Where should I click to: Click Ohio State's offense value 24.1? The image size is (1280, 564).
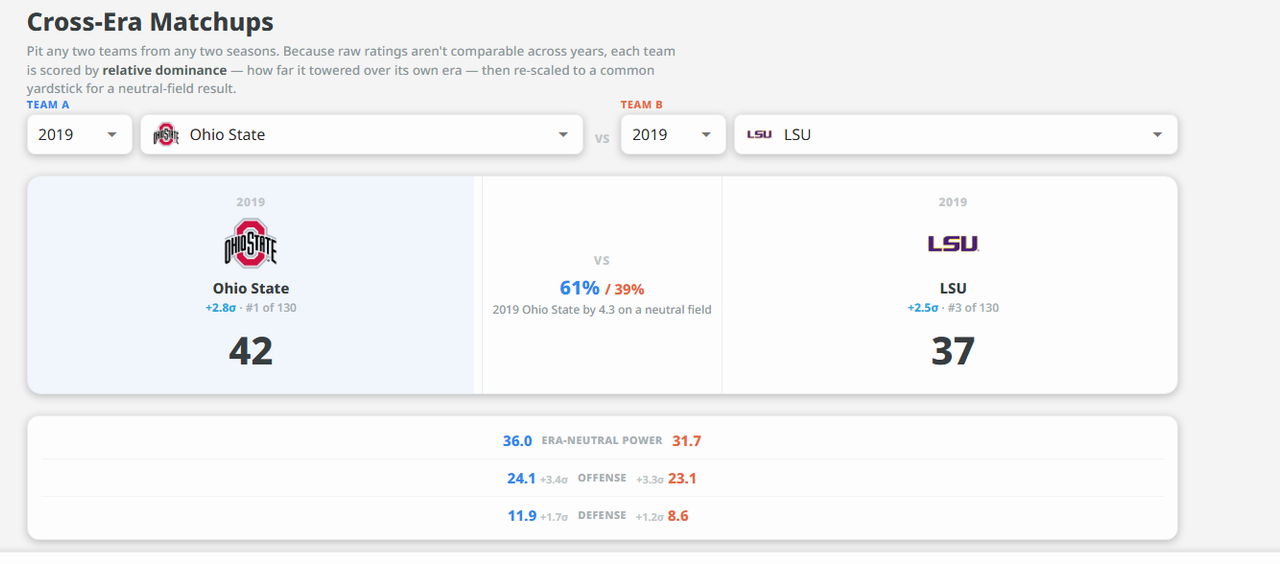point(522,478)
